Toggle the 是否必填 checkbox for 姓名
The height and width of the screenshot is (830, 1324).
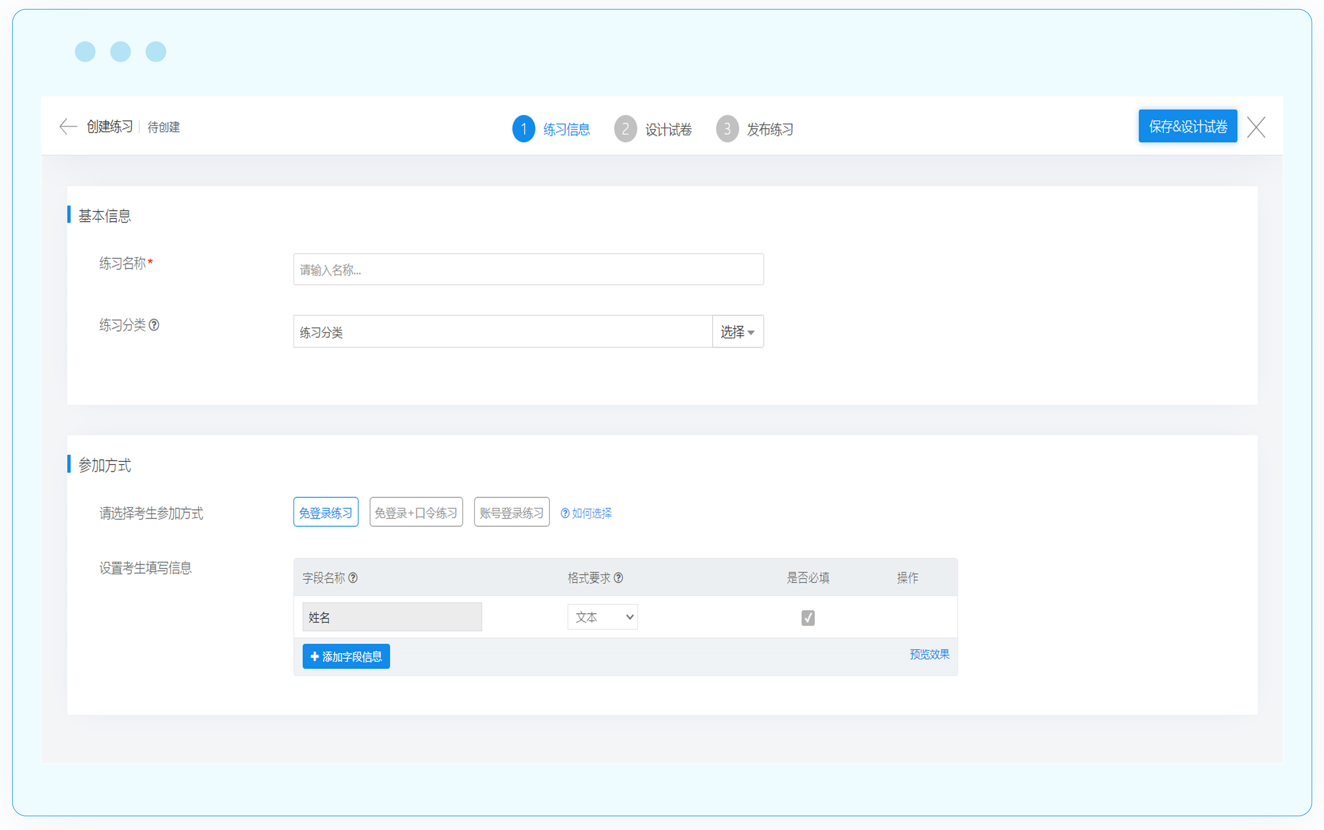(x=808, y=618)
